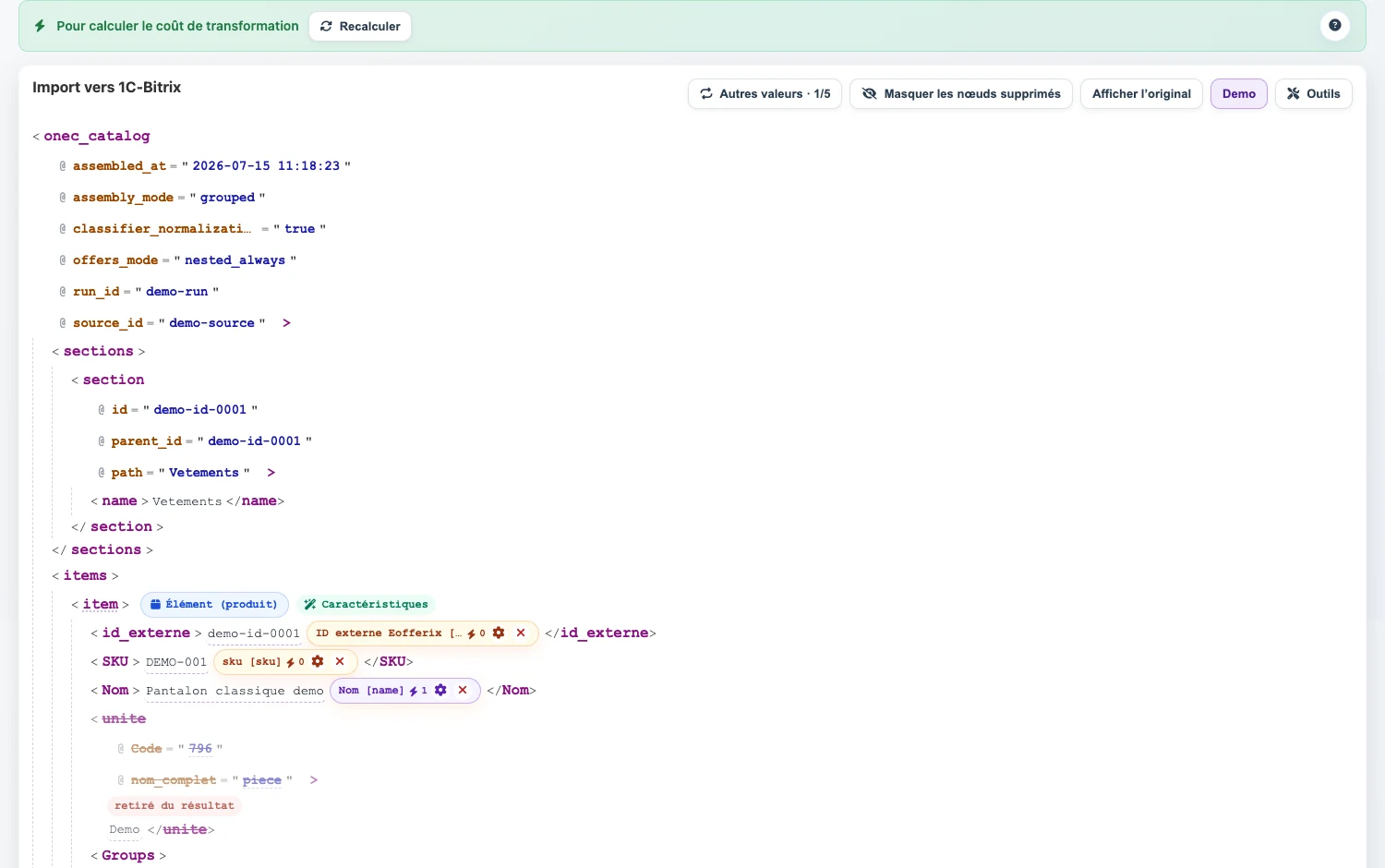Click the run_id attribute name

pyautogui.click(x=96, y=291)
